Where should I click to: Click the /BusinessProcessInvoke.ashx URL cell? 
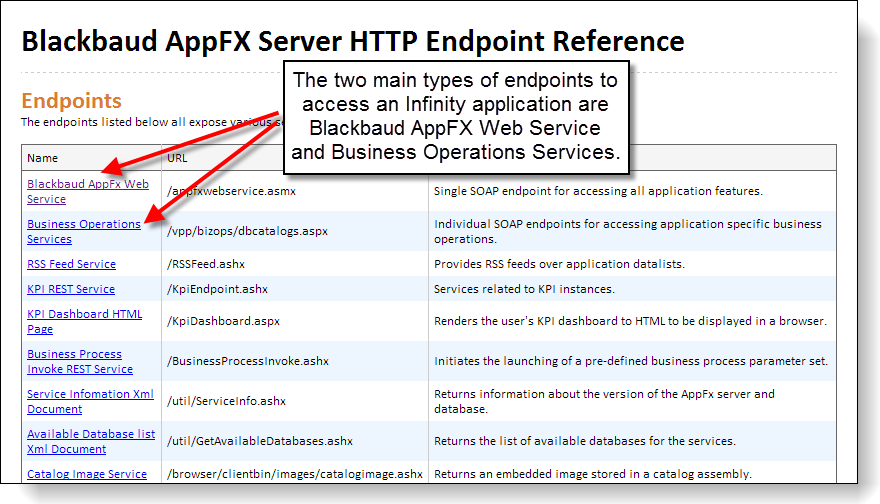click(x=246, y=362)
